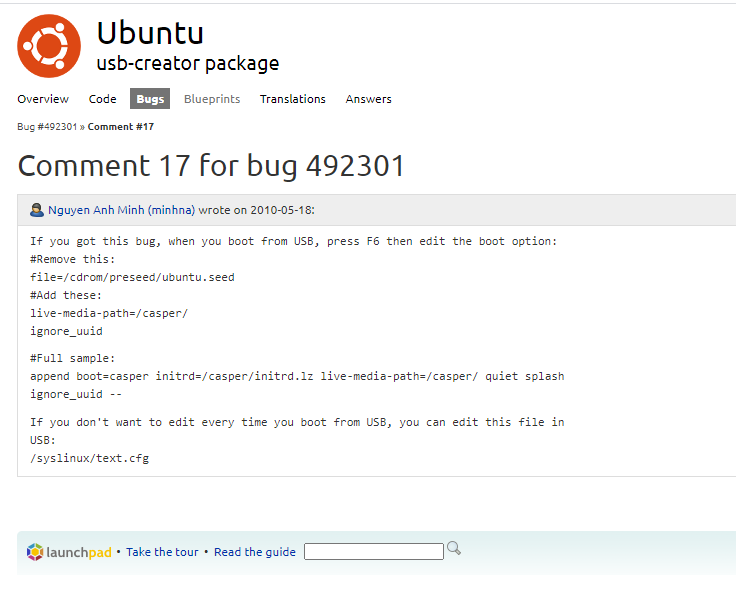Open the Ubuntu project heading link

point(150,33)
